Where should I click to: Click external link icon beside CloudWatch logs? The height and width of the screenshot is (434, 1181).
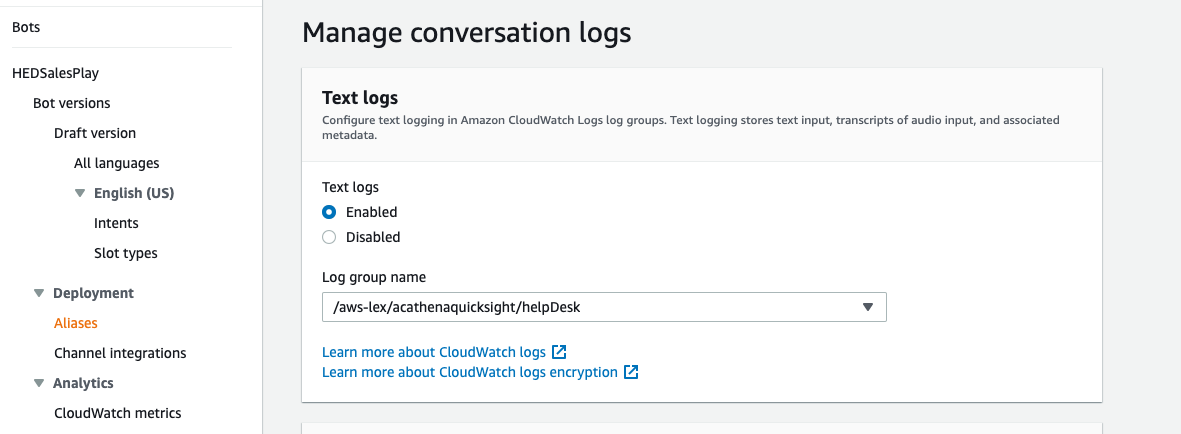[x=560, y=353]
